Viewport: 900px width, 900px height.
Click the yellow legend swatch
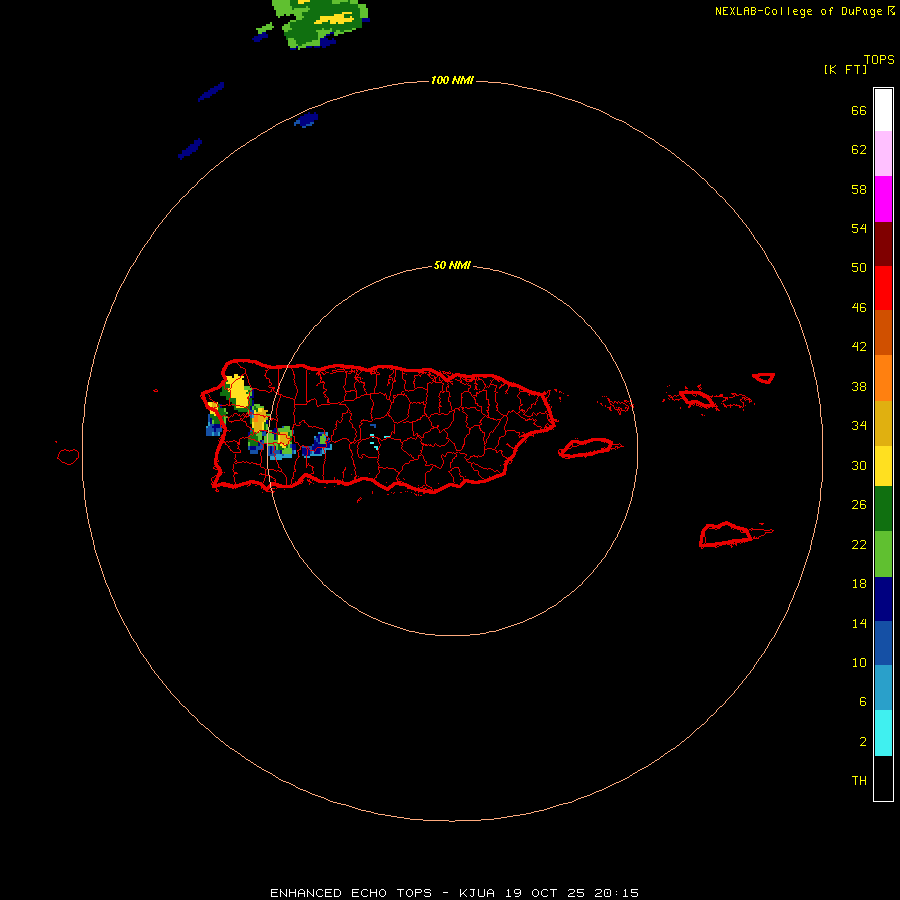[x=883, y=466]
